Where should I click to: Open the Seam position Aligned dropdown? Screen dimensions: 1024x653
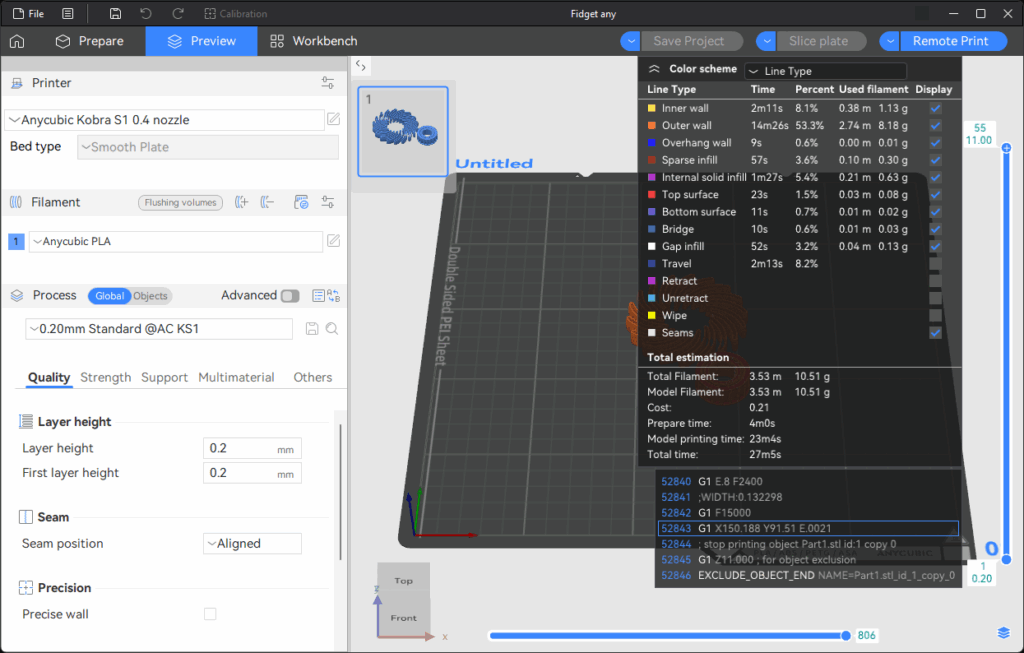[x=252, y=544]
